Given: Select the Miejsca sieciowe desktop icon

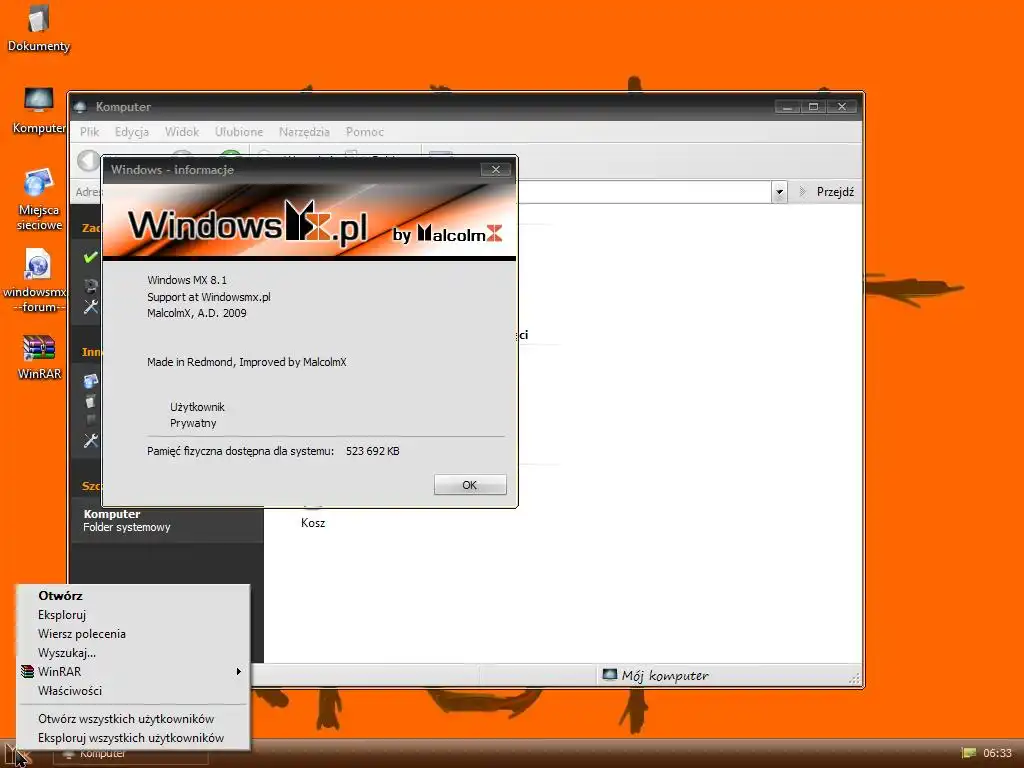Looking at the screenshot, I should click(x=39, y=199).
